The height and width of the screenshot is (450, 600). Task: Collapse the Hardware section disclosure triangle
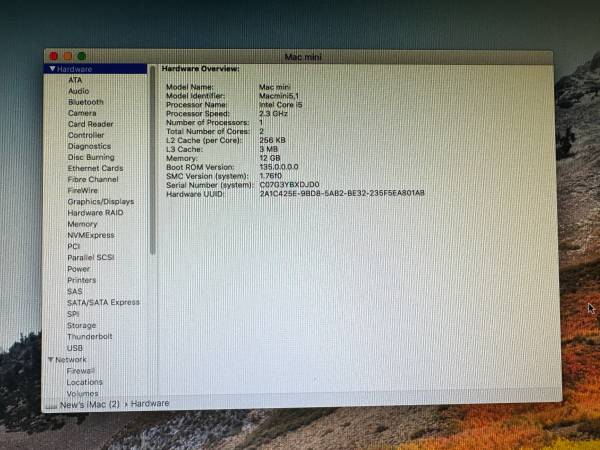[x=52, y=69]
